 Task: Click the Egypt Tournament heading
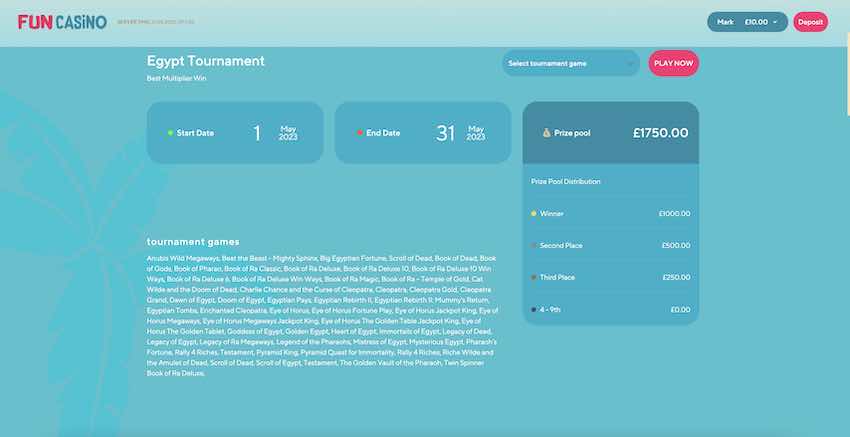point(206,61)
